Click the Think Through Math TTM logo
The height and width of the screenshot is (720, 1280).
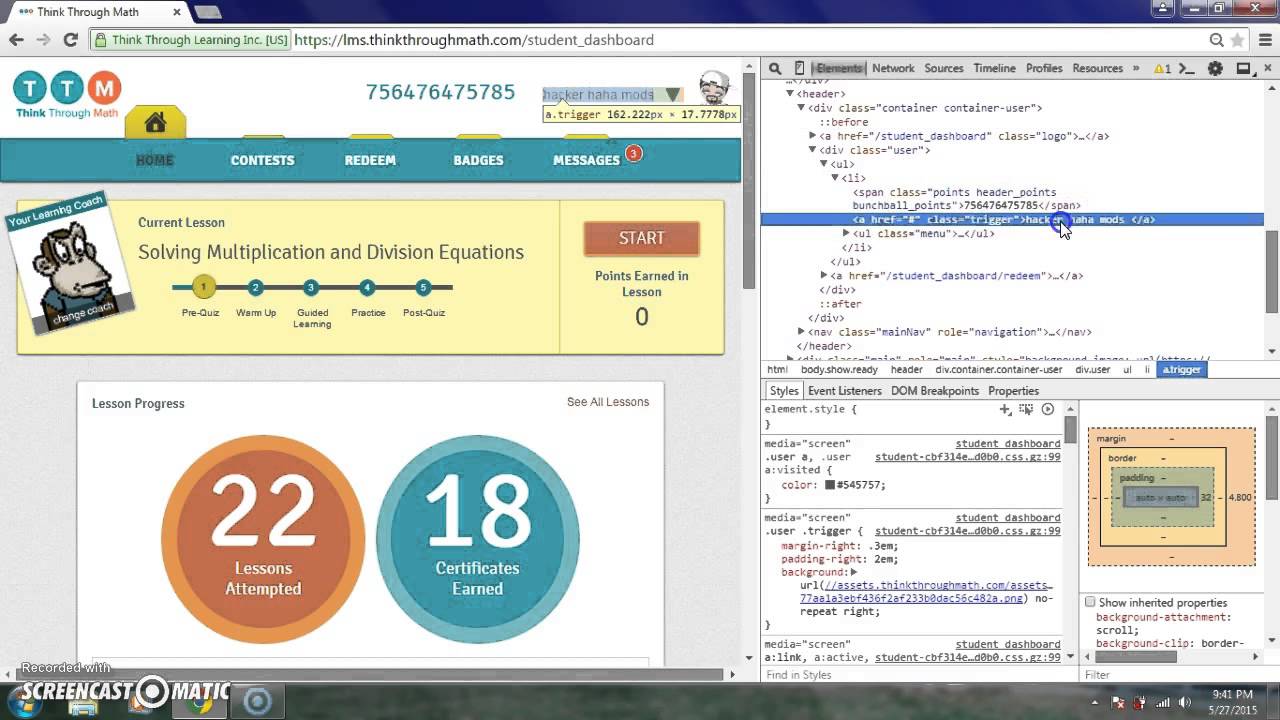tap(67, 95)
